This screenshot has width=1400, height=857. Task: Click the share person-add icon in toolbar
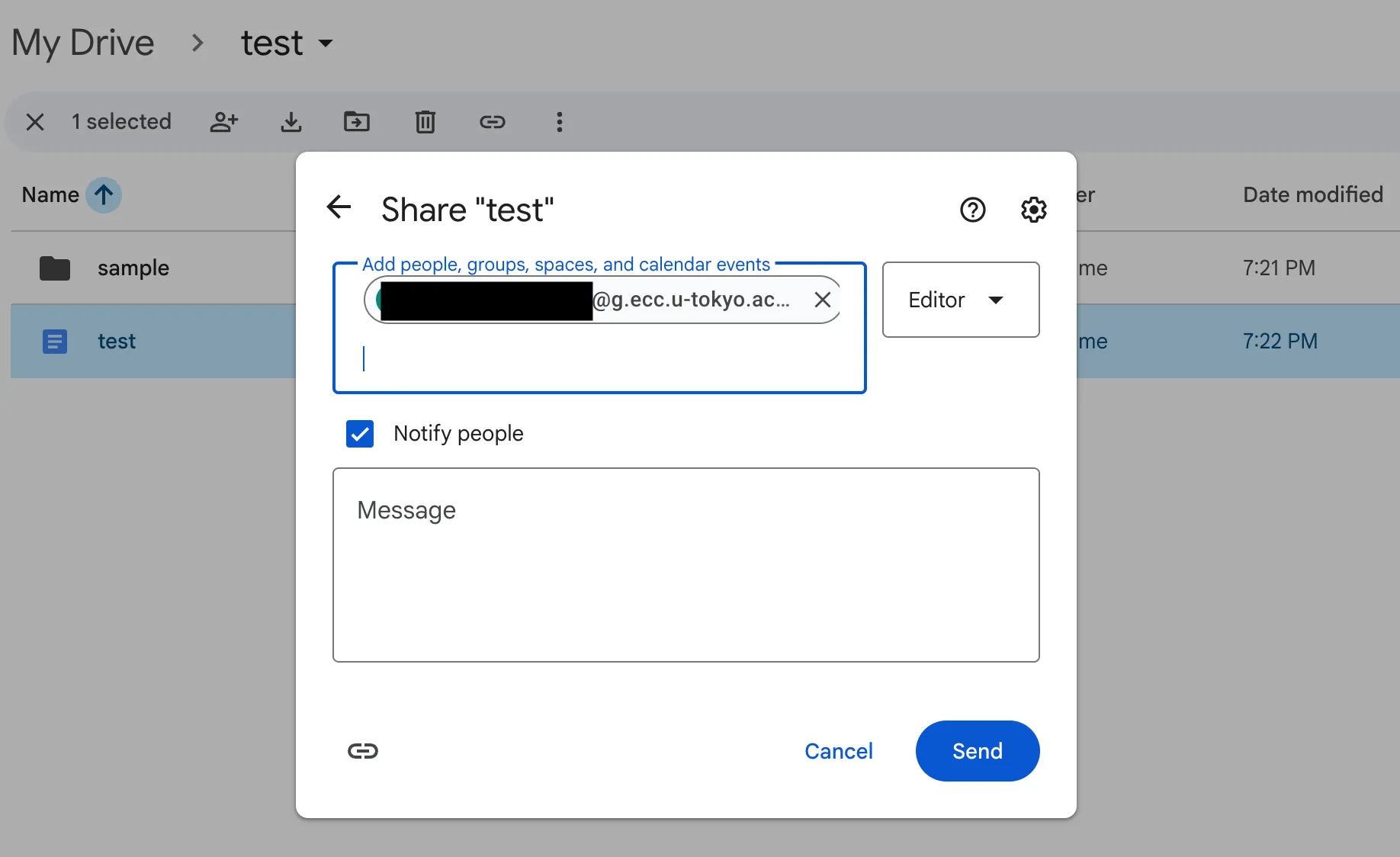point(224,122)
